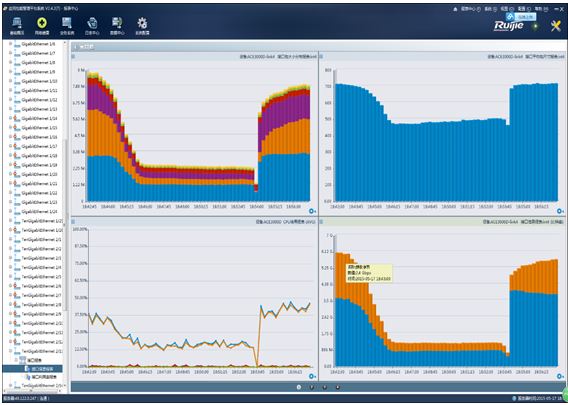Click header menu icon of CPU line chart
This screenshot has width=568, height=405.
[x=73, y=222]
